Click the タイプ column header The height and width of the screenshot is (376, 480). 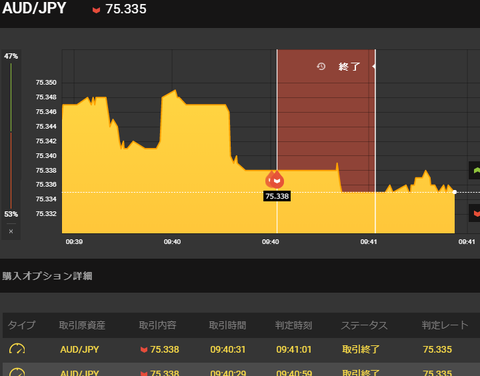tap(21, 325)
